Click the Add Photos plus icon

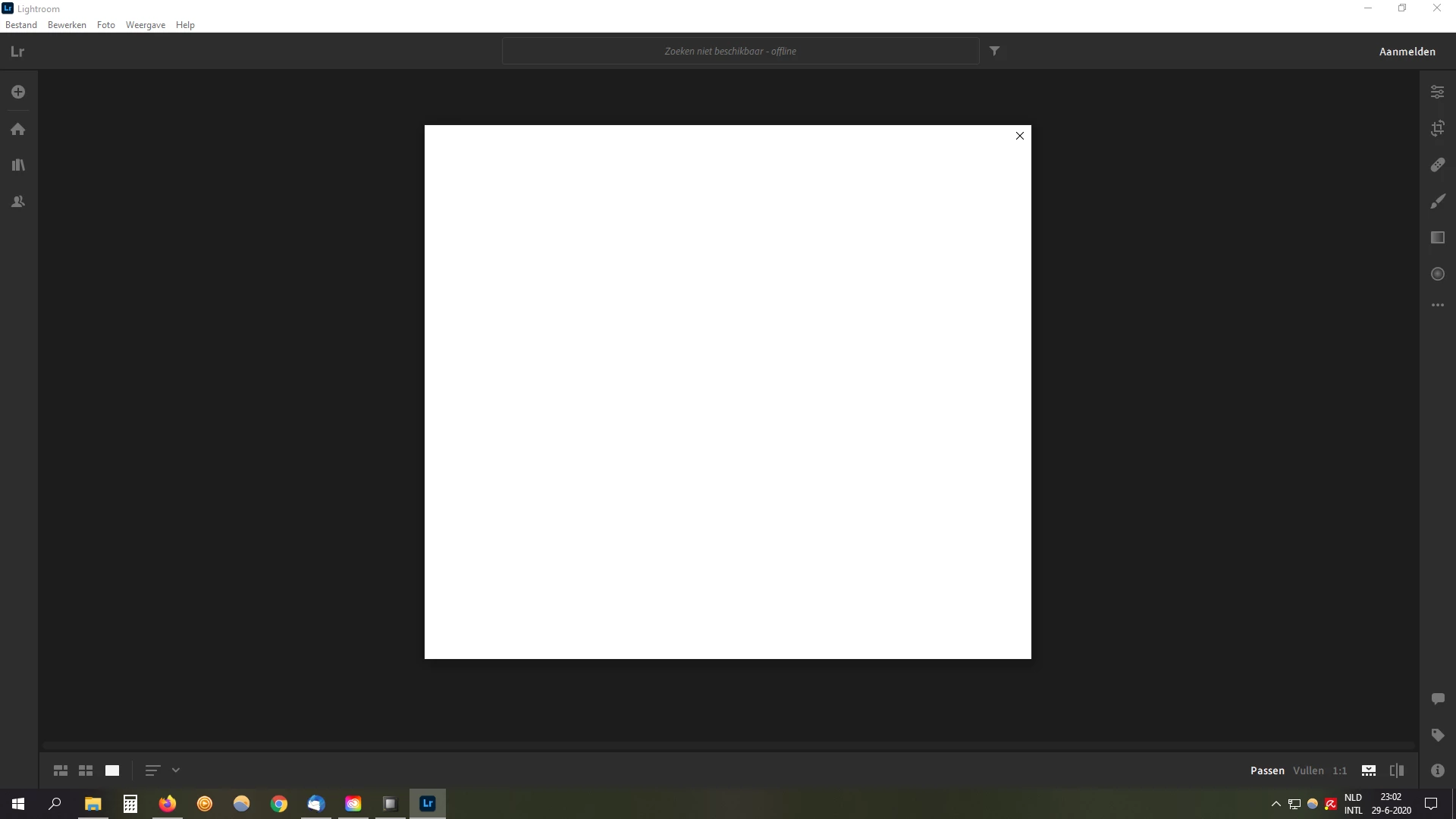point(18,92)
